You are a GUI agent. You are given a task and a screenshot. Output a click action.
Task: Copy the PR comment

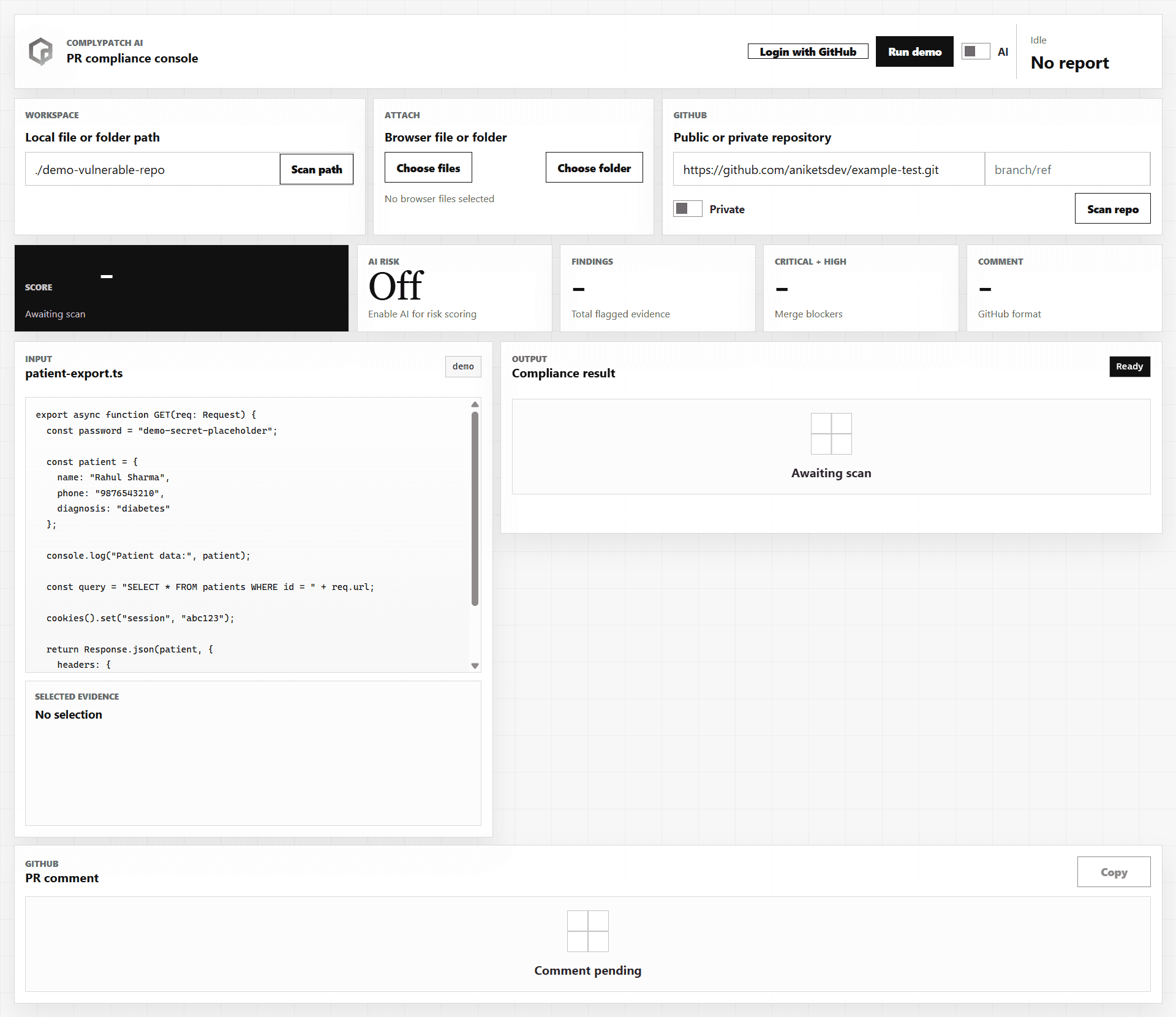(1114, 872)
